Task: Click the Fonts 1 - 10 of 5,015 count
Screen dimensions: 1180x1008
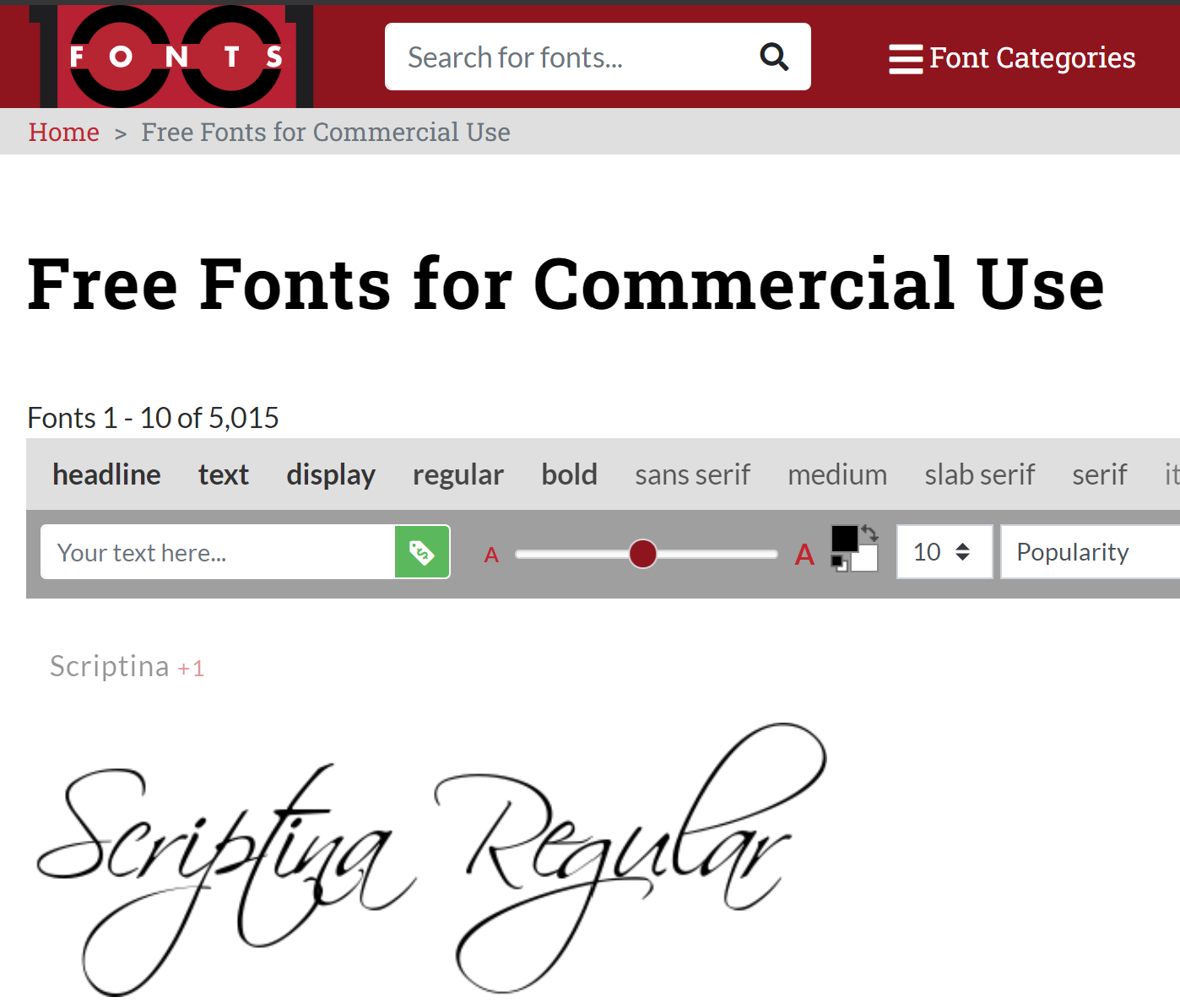Action: 153,418
